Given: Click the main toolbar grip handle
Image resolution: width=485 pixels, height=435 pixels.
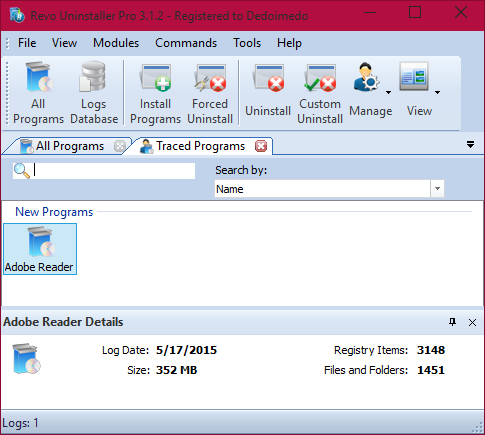Looking at the screenshot, I should 7,93.
